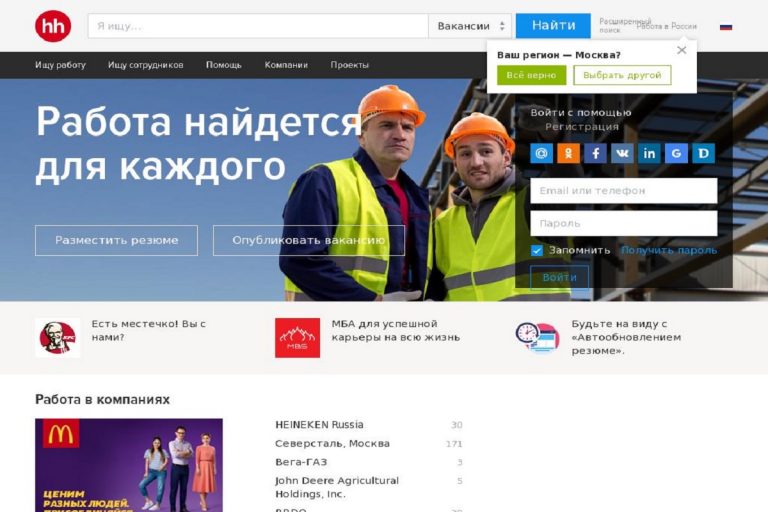The image size is (768, 512).
Task: Sign in with VK icon
Action: pyautogui.click(x=622, y=153)
